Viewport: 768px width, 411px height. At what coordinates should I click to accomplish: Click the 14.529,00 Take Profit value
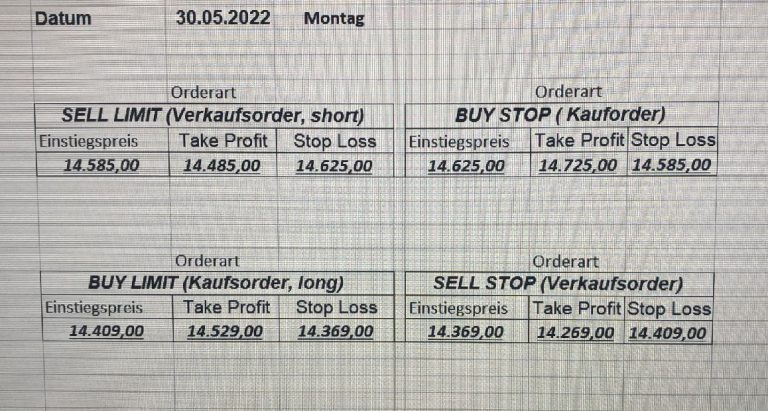point(226,331)
